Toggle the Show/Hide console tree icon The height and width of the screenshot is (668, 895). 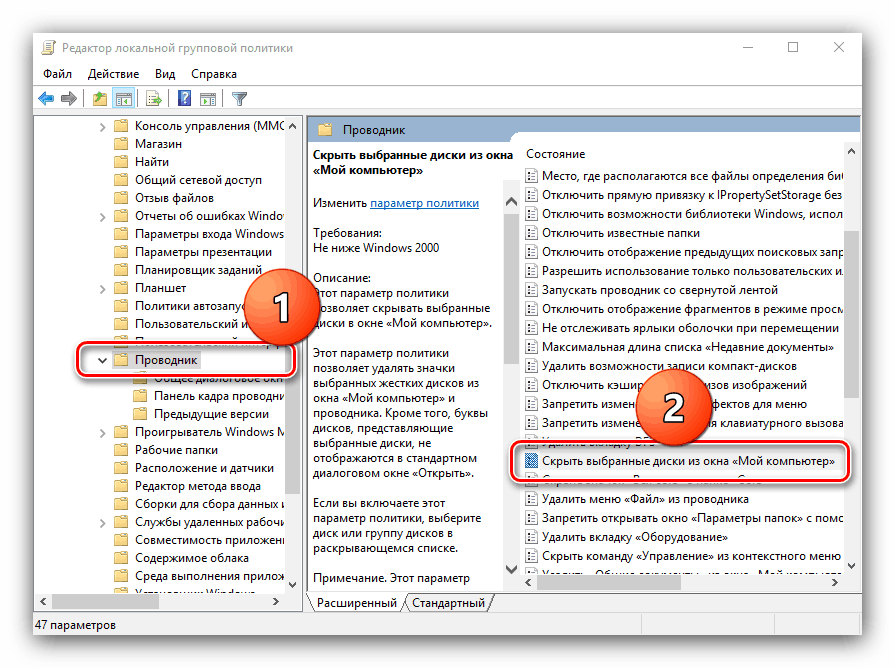coord(124,99)
